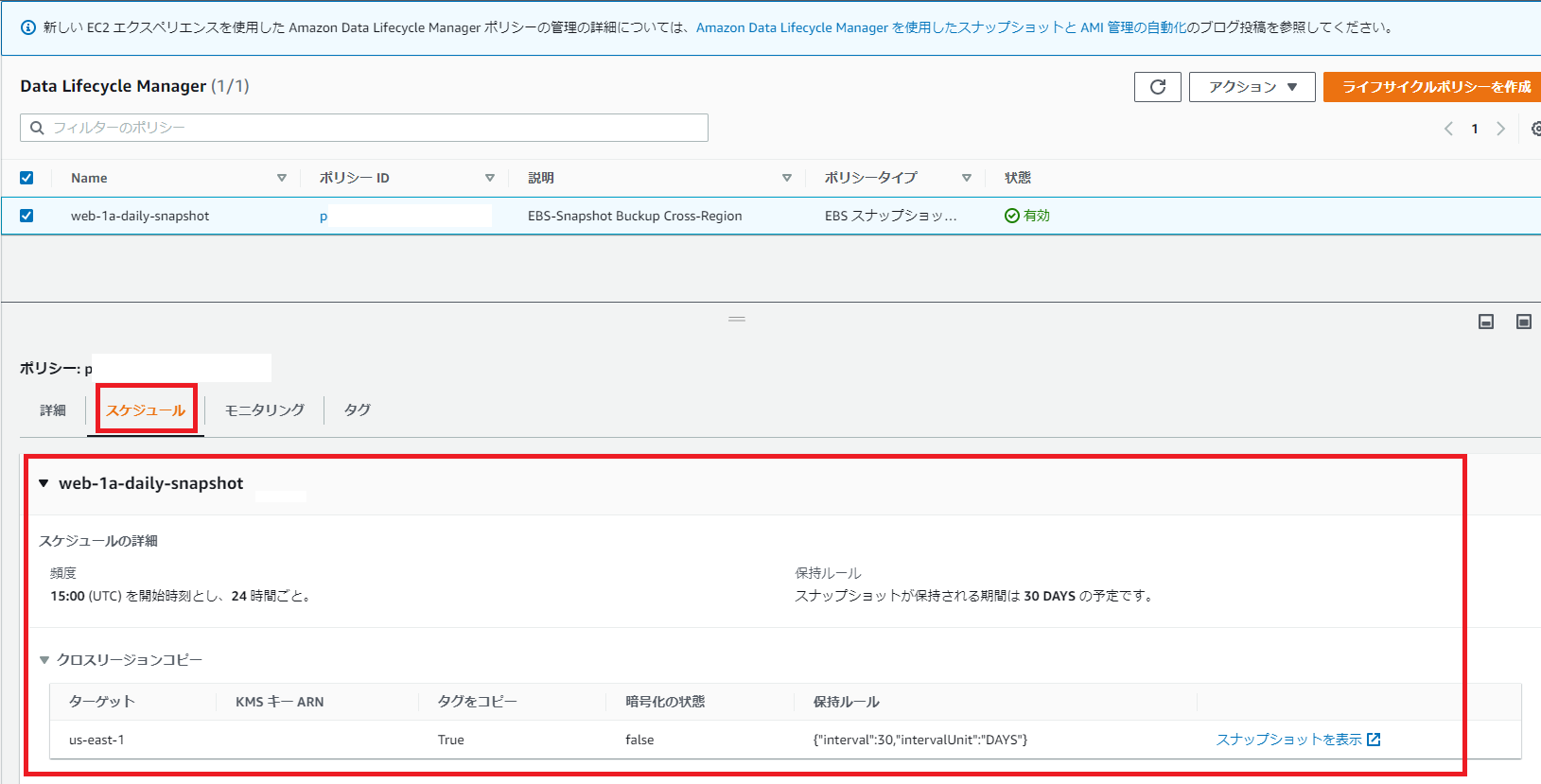Switch to the モニタリング tab

coord(264,410)
